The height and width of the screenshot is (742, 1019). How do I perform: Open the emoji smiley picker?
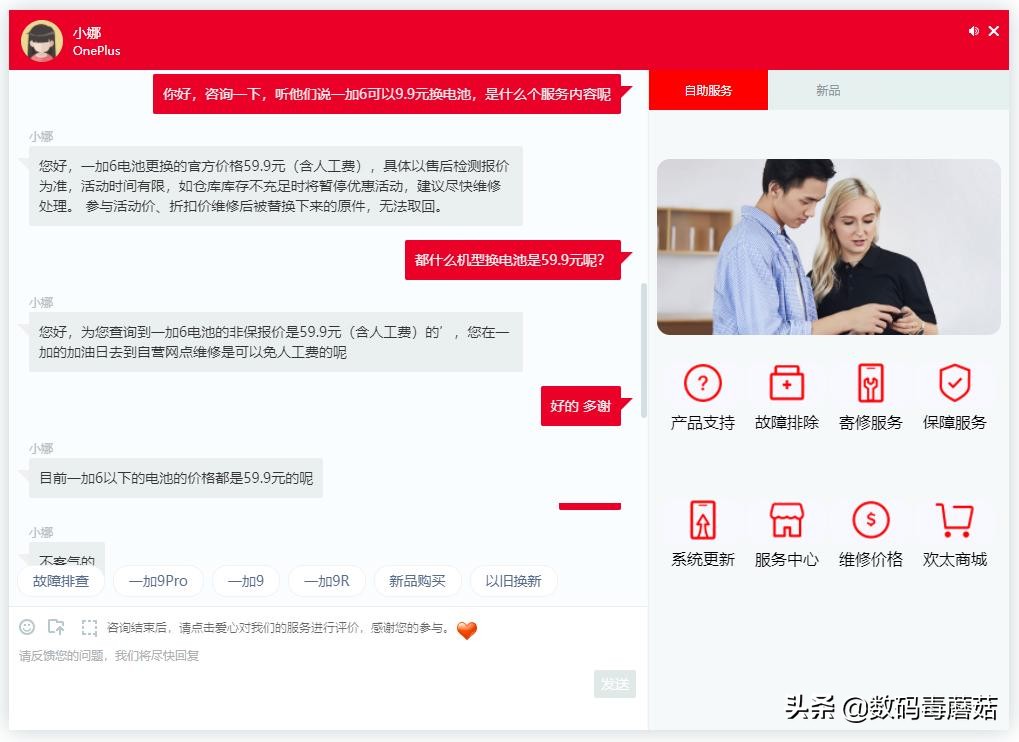pos(26,627)
